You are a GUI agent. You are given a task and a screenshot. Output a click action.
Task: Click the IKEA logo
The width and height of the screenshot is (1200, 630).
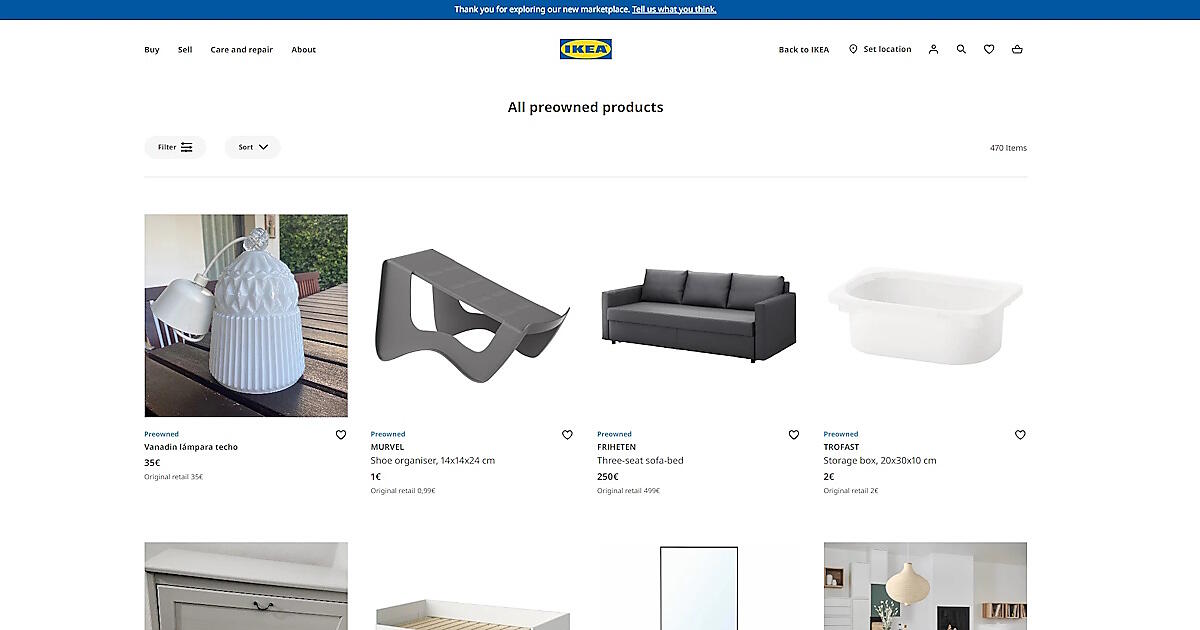(x=585, y=49)
